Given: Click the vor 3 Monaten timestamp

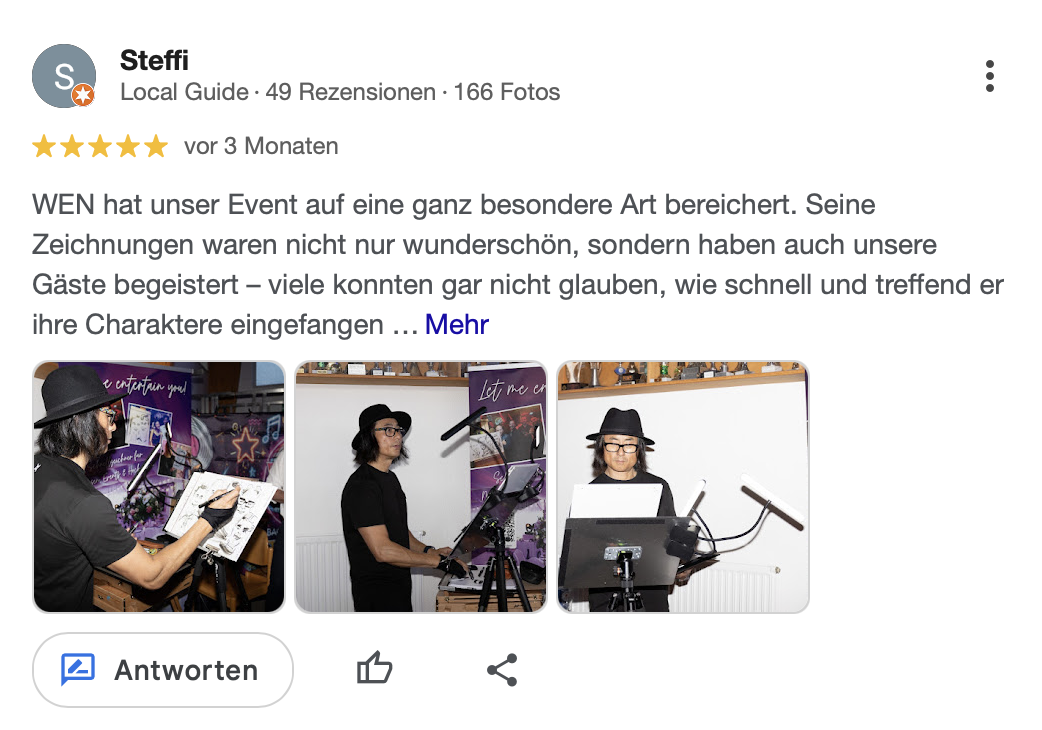Looking at the screenshot, I should pos(261,146).
